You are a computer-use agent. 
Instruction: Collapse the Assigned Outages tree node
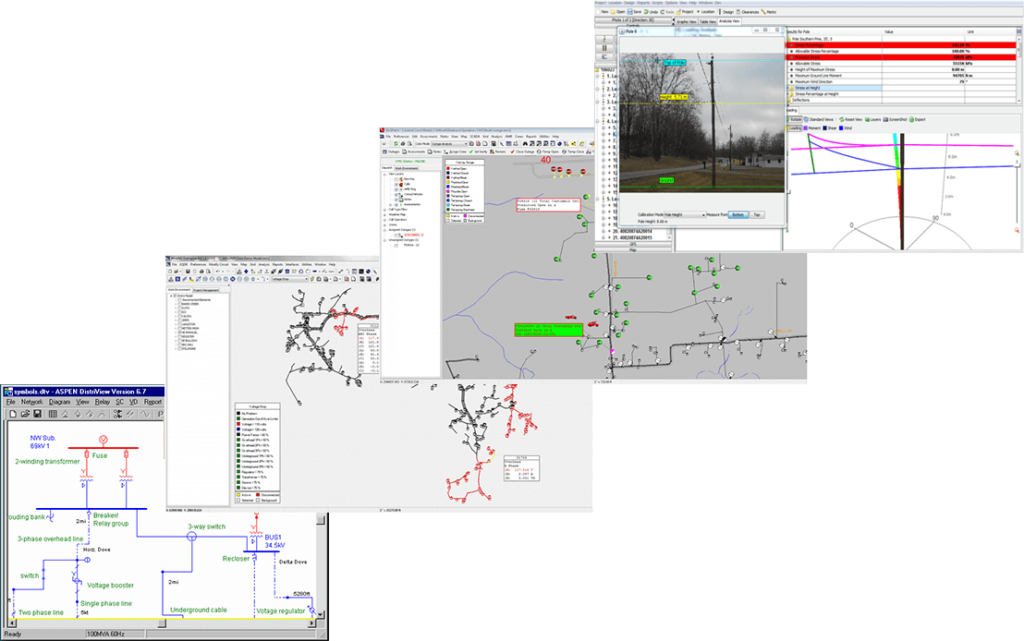tap(385, 230)
